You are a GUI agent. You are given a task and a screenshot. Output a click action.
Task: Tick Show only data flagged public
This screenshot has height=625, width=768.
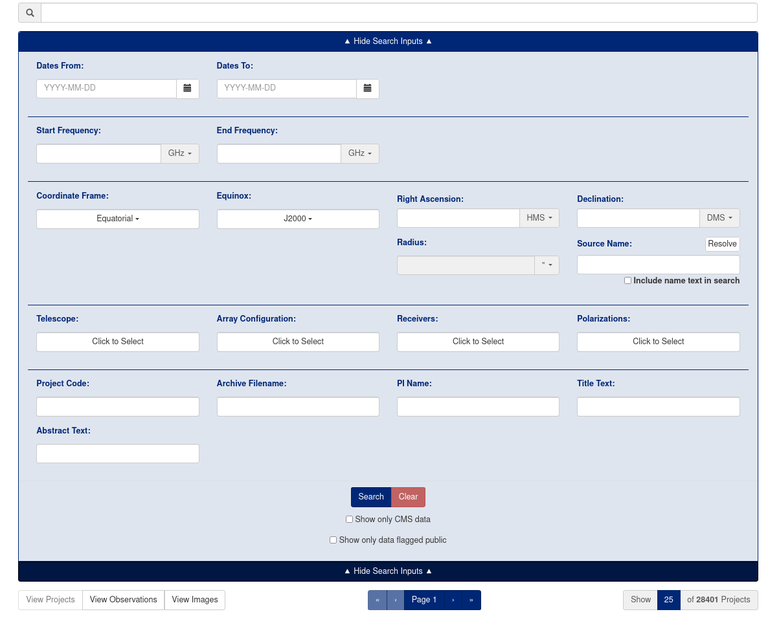pos(334,540)
